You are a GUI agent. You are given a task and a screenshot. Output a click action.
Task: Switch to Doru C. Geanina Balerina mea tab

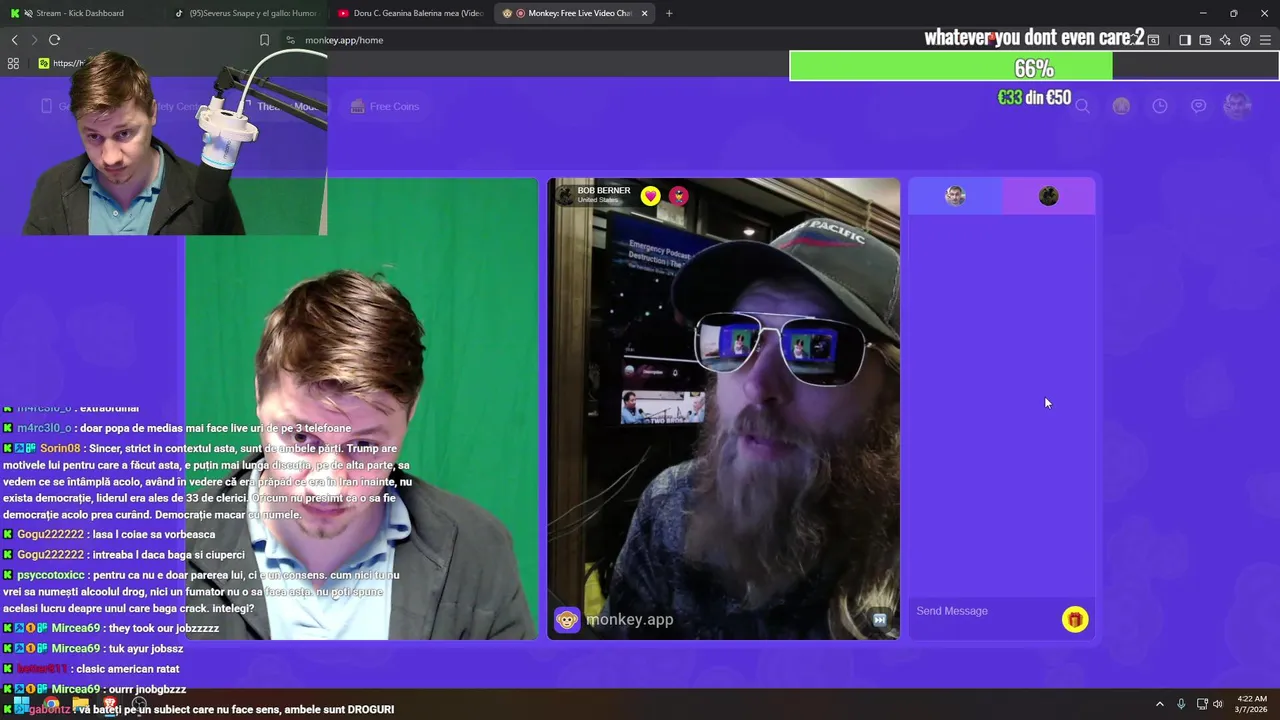click(410, 13)
